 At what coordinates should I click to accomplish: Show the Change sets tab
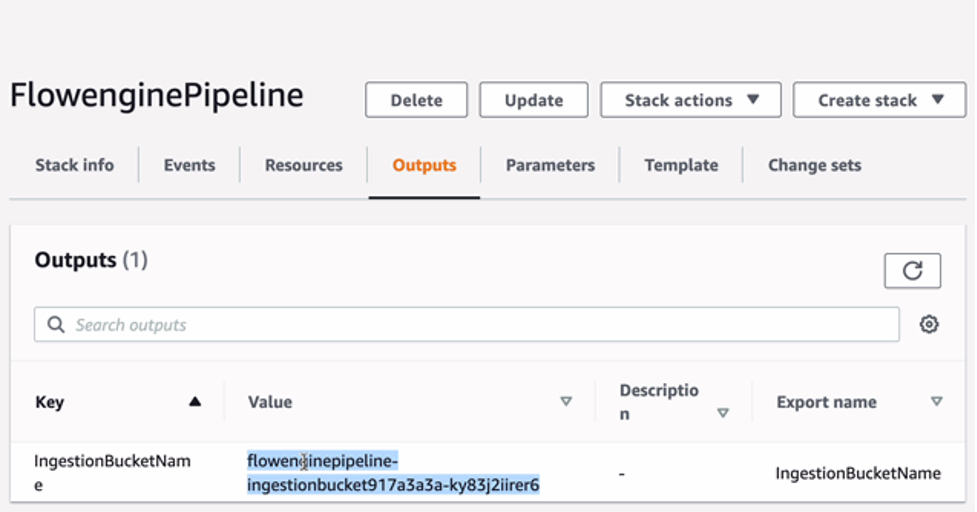pyautogui.click(x=814, y=165)
